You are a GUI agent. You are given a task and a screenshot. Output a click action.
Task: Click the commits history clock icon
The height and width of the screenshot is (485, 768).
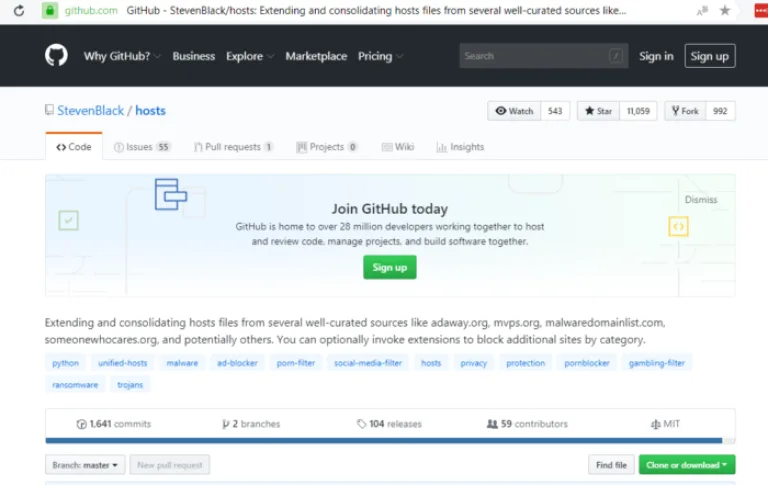tap(81, 424)
